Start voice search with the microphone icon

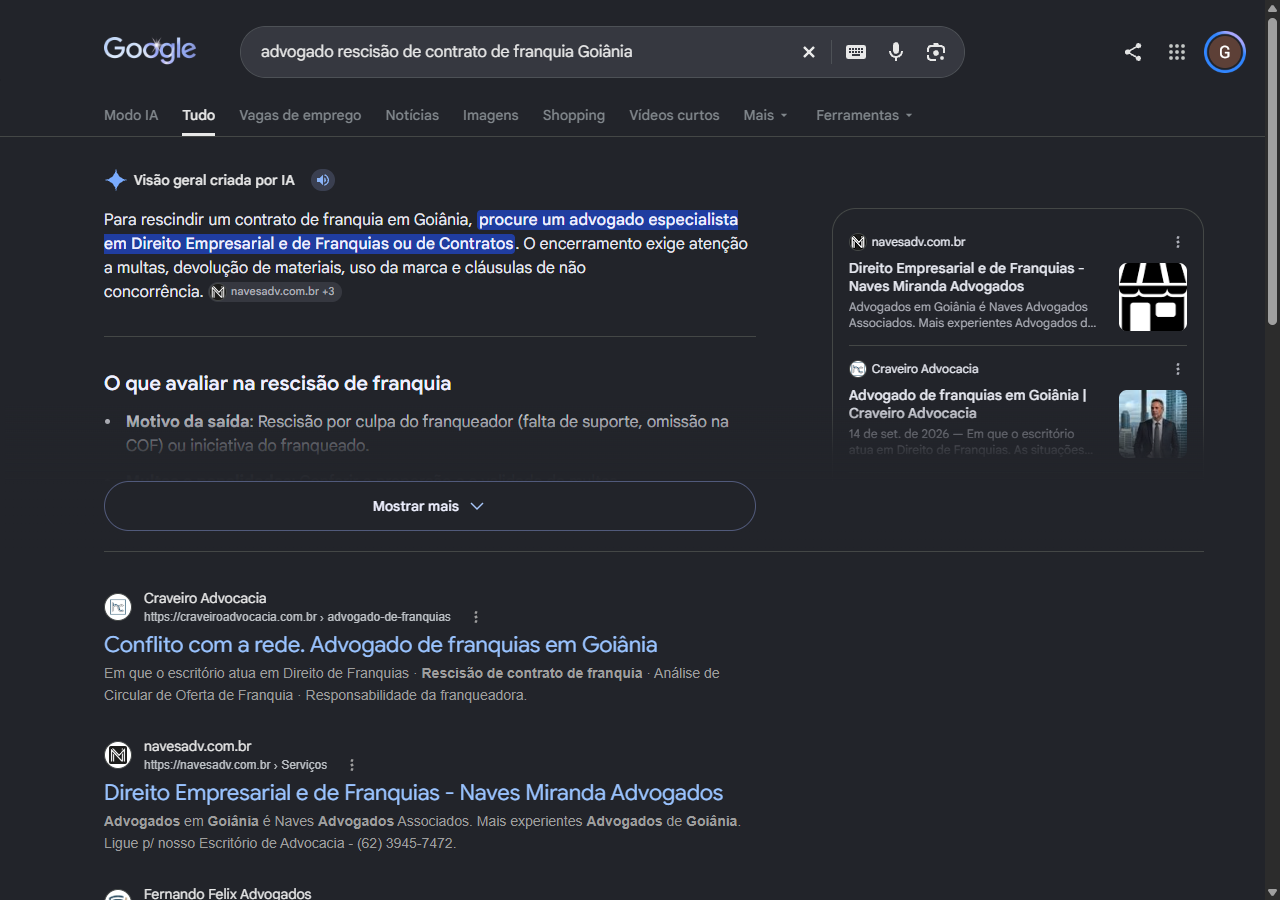(x=896, y=52)
